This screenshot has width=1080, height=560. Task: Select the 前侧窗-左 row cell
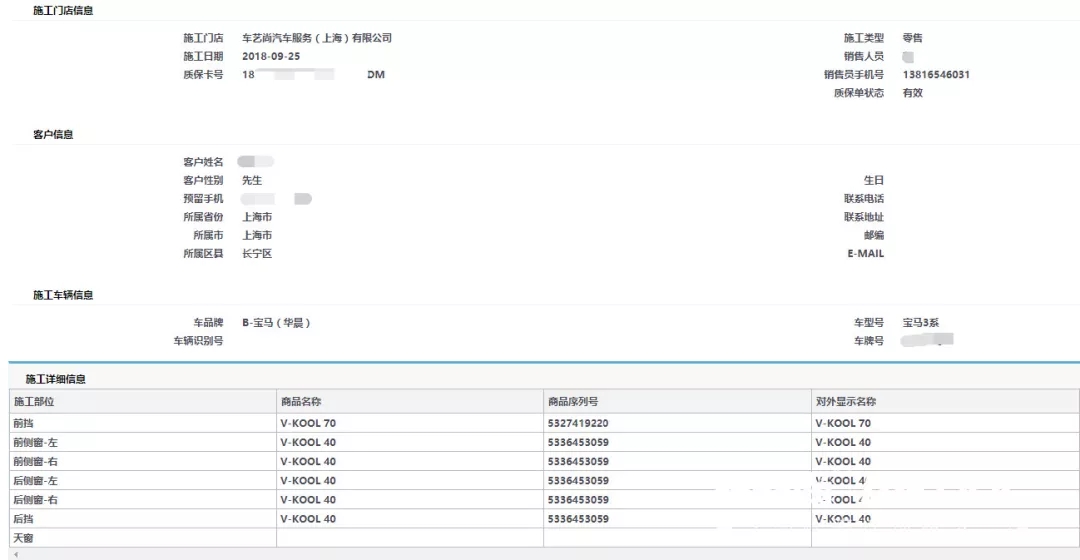pyautogui.click(x=36, y=442)
